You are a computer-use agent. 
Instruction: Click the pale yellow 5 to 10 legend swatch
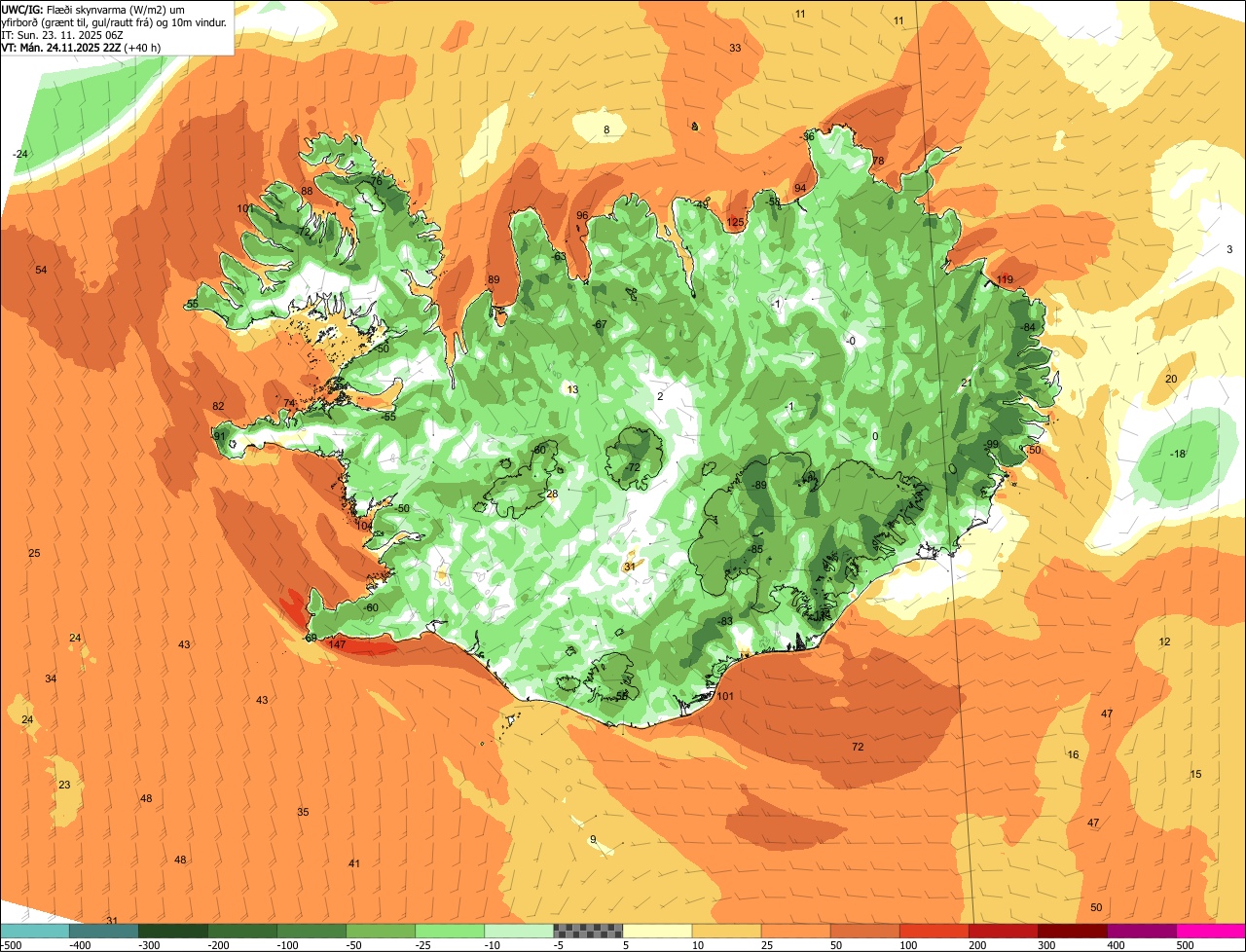tap(657, 931)
